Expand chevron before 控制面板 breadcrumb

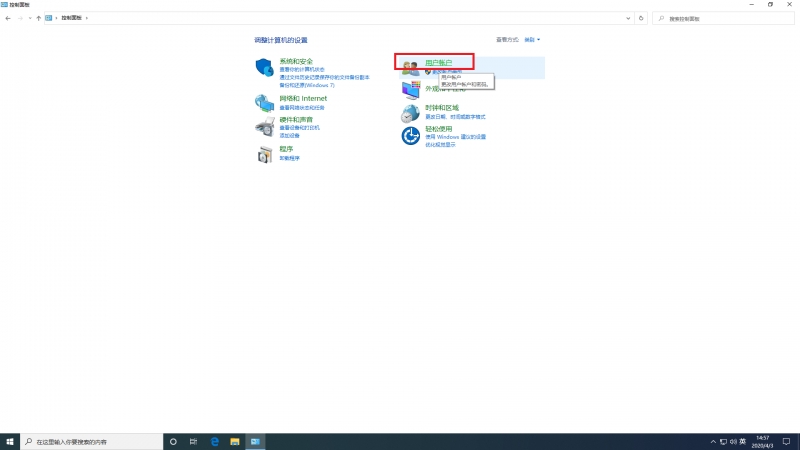tap(56, 18)
